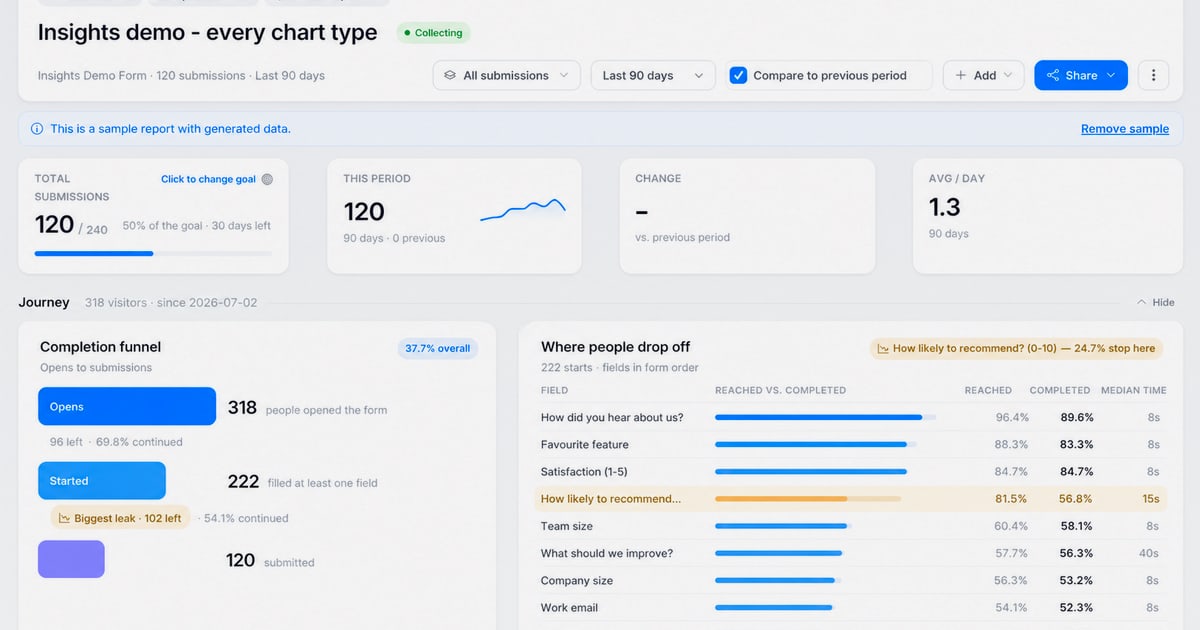The width and height of the screenshot is (1200, 630).
Task: Click the MEDIAN TIME column header
Action: (1134, 390)
